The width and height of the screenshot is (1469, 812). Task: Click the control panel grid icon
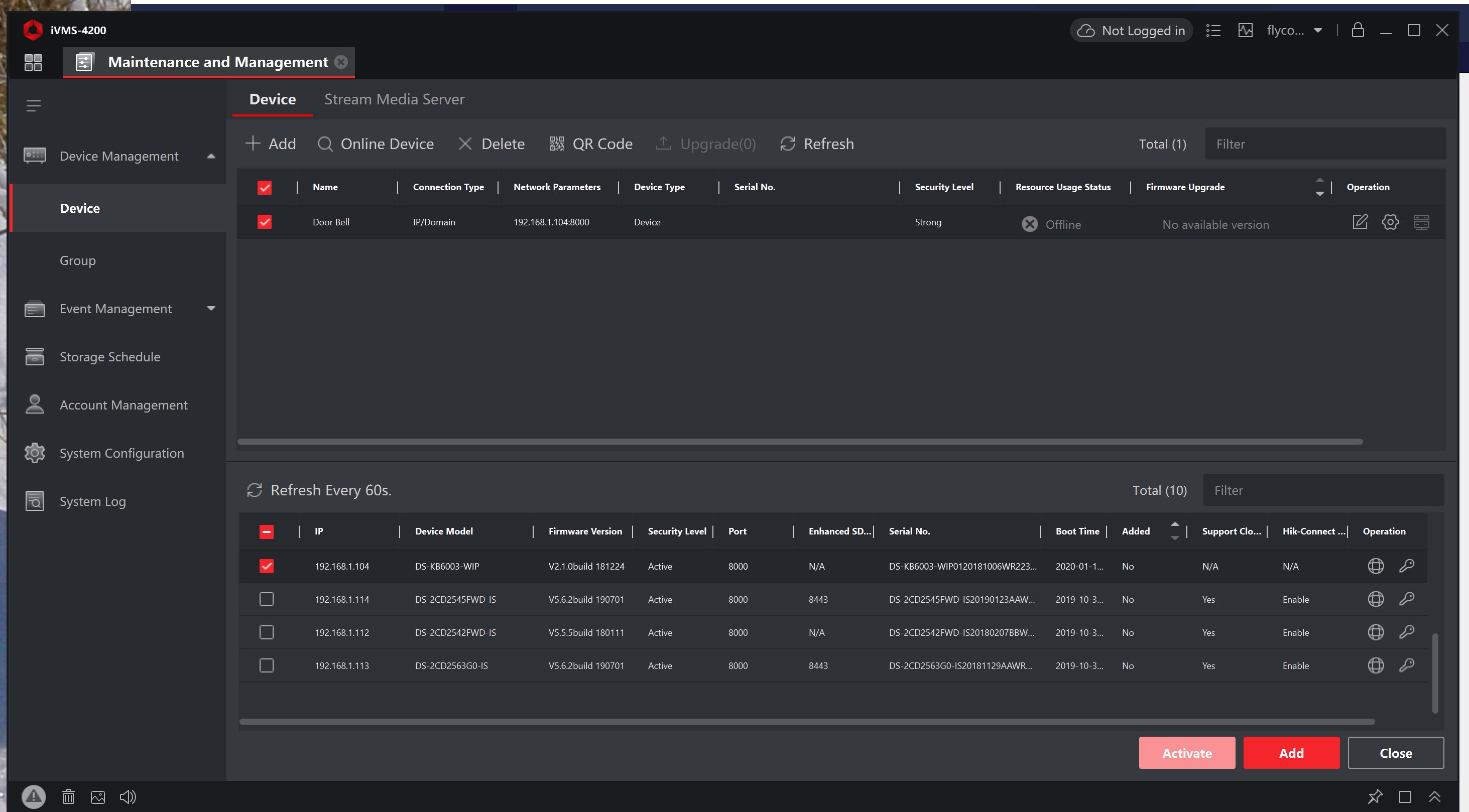33,62
